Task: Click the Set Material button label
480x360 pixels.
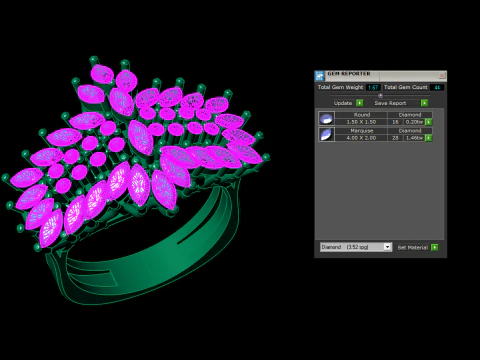Action: (412, 247)
